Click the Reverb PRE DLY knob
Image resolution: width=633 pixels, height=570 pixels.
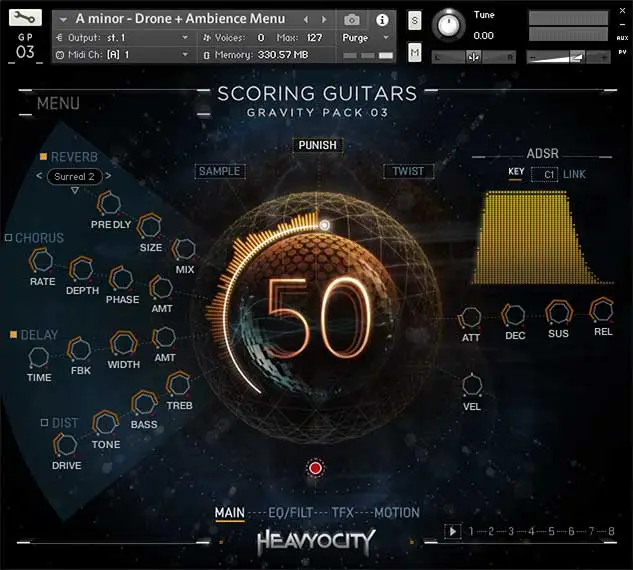(109, 203)
